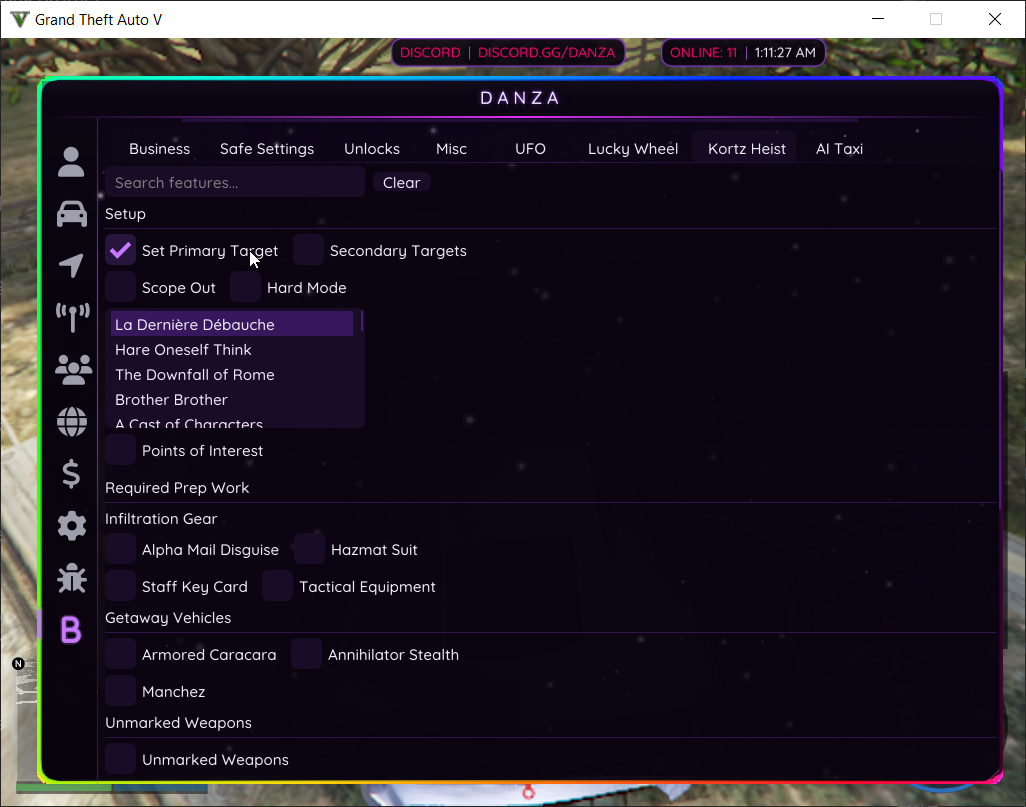Open the vehicle car sidebar icon
1026x807 pixels.
pyautogui.click(x=71, y=214)
